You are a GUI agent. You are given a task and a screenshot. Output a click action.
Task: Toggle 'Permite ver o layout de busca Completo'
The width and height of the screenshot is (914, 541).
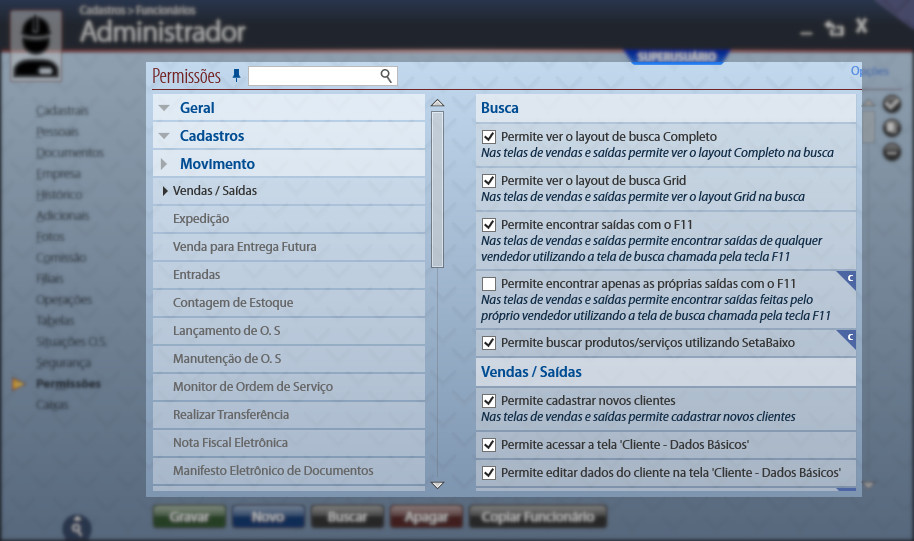coord(489,137)
